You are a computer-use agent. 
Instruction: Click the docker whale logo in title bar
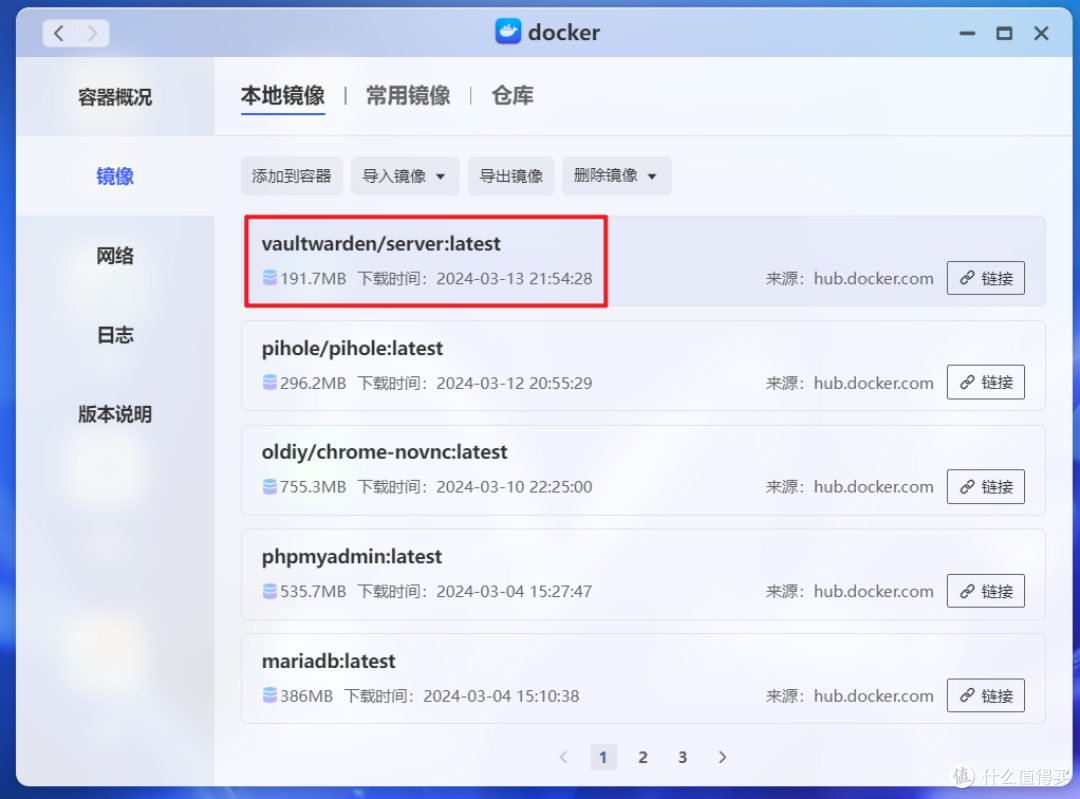(x=508, y=32)
